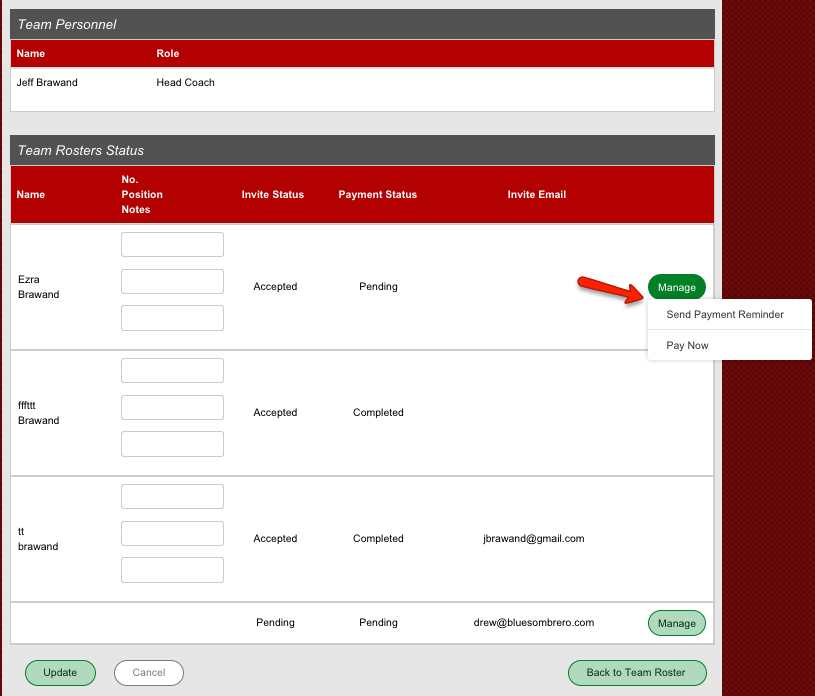This screenshot has width=815, height=696.
Task: Focus Ezra Brawand's Position input field
Action: tap(173, 281)
